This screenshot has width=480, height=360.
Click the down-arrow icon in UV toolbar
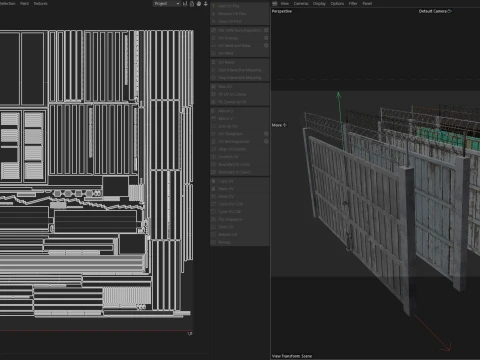click(206, 4)
